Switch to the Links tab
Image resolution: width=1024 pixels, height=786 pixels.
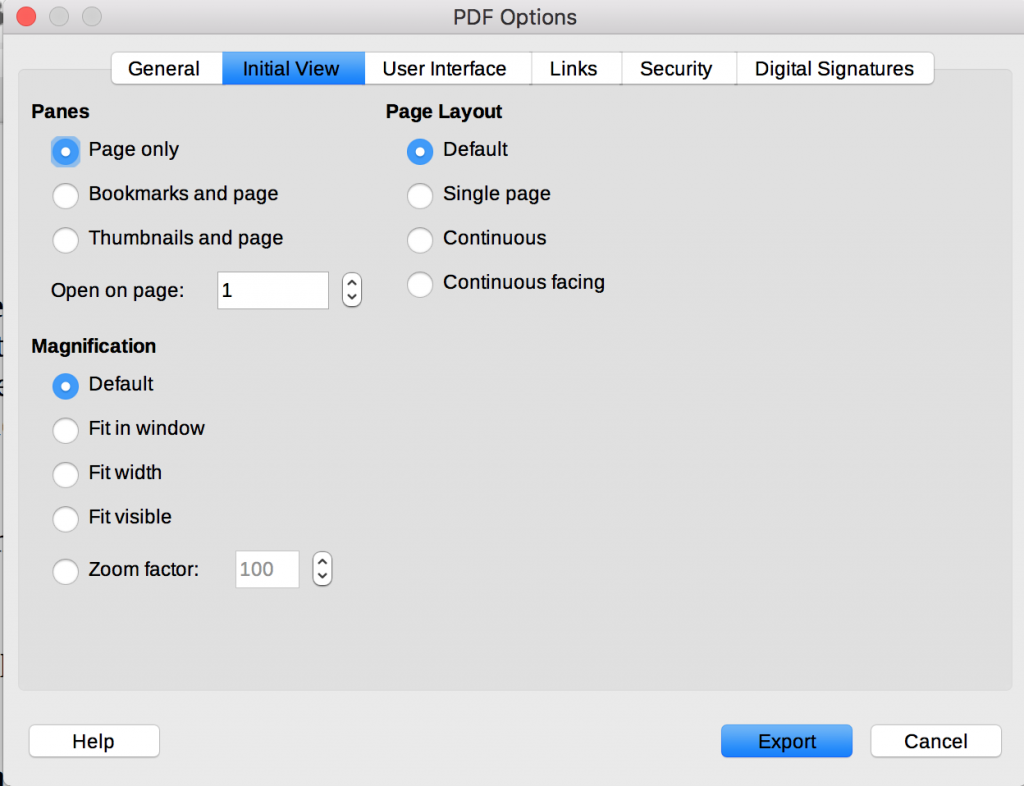pos(574,68)
